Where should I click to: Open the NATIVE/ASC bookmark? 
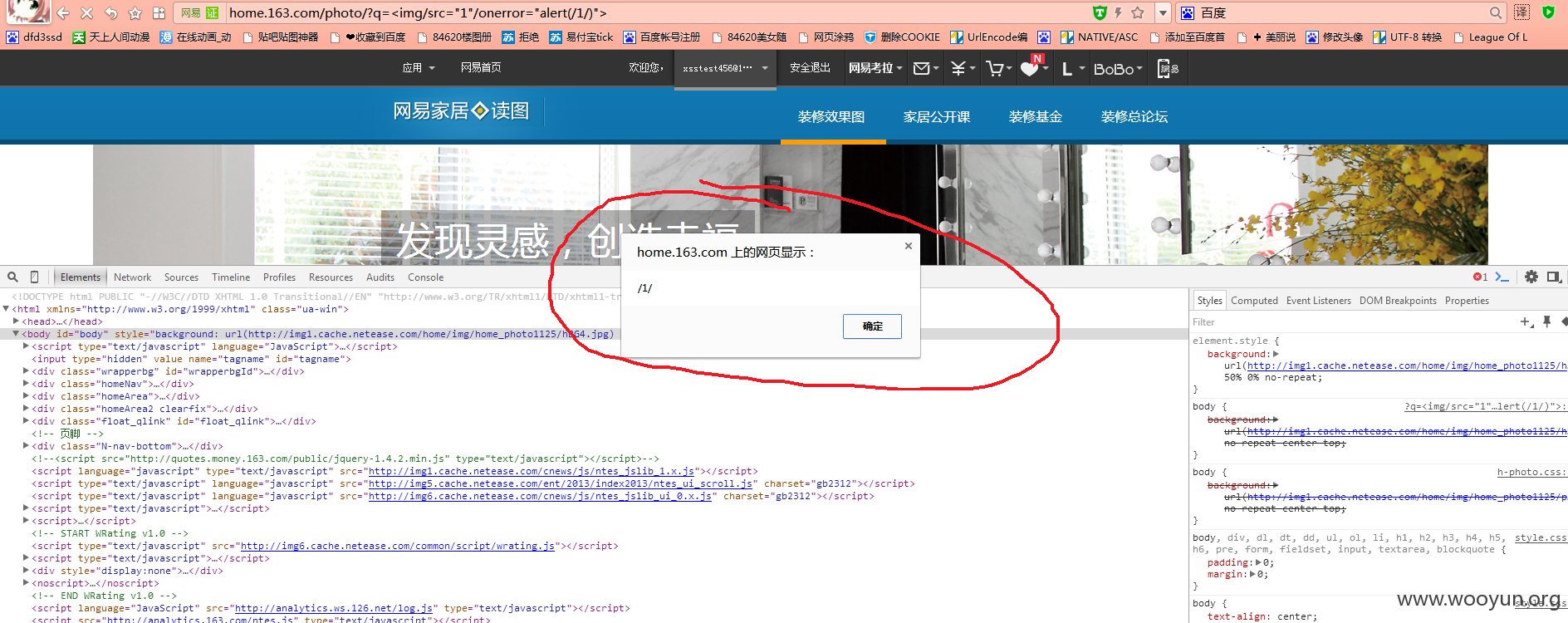[x=1099, y=37]
